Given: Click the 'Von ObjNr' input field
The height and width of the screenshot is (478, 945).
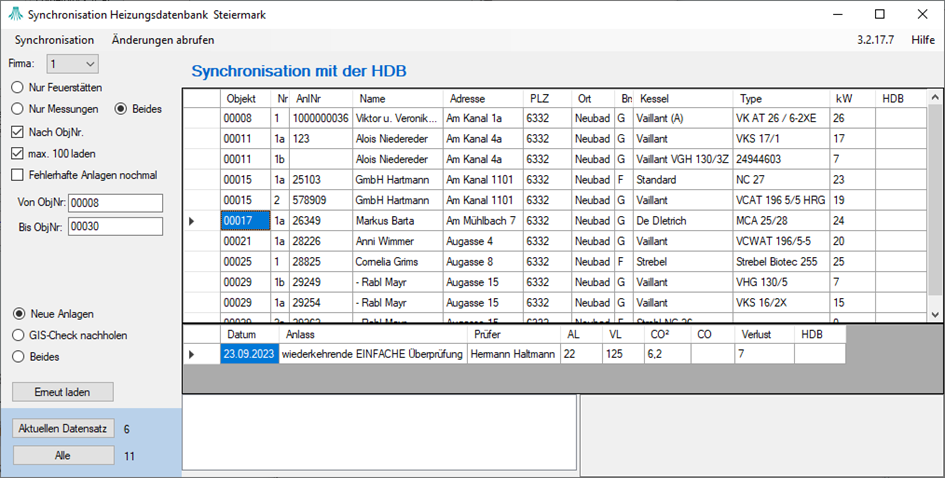Looking at the screenshot, I should 114,203.
